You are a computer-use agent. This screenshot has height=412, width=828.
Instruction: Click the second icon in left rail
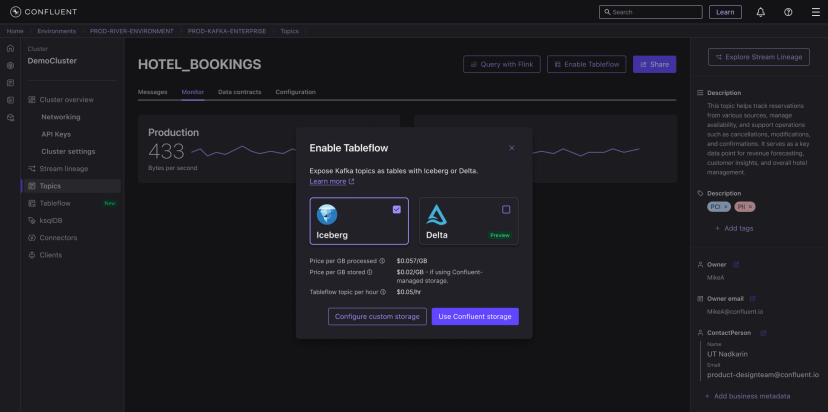pos(10,65)
